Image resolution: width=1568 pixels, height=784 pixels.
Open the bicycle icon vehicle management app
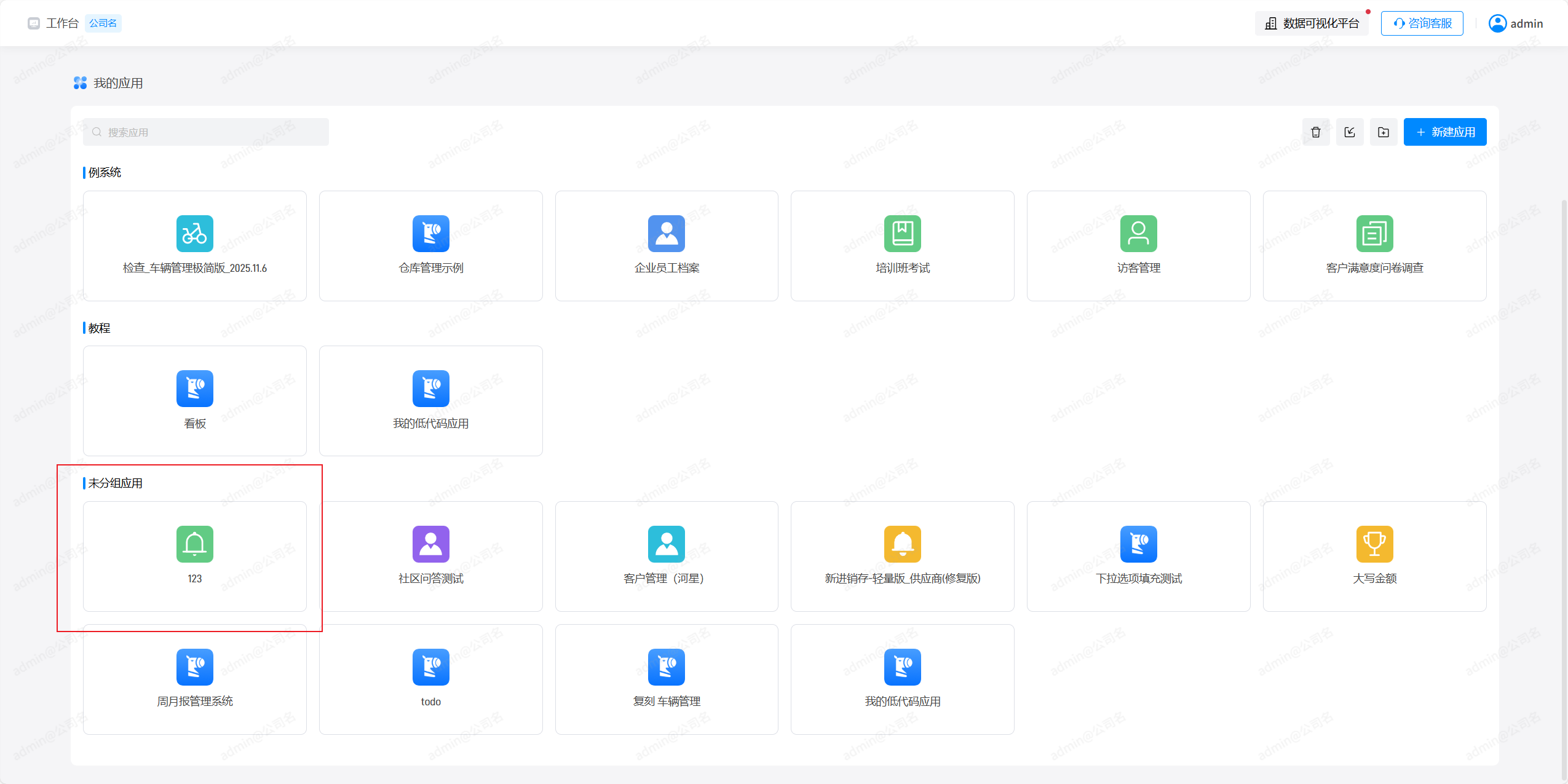194,234
